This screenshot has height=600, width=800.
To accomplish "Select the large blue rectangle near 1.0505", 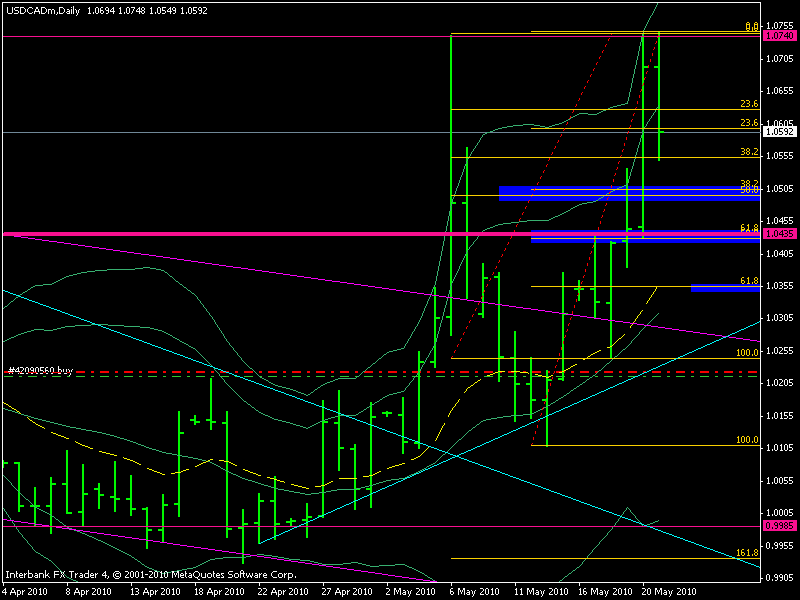I will pos(628,193).
